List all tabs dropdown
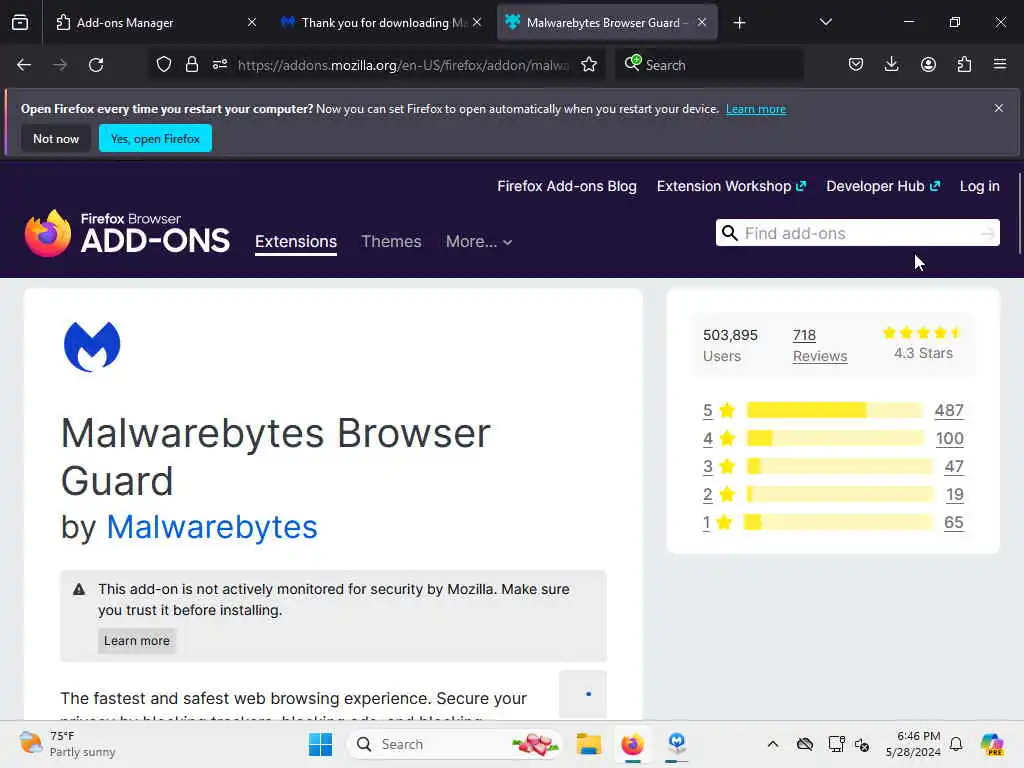 point(825,22)
